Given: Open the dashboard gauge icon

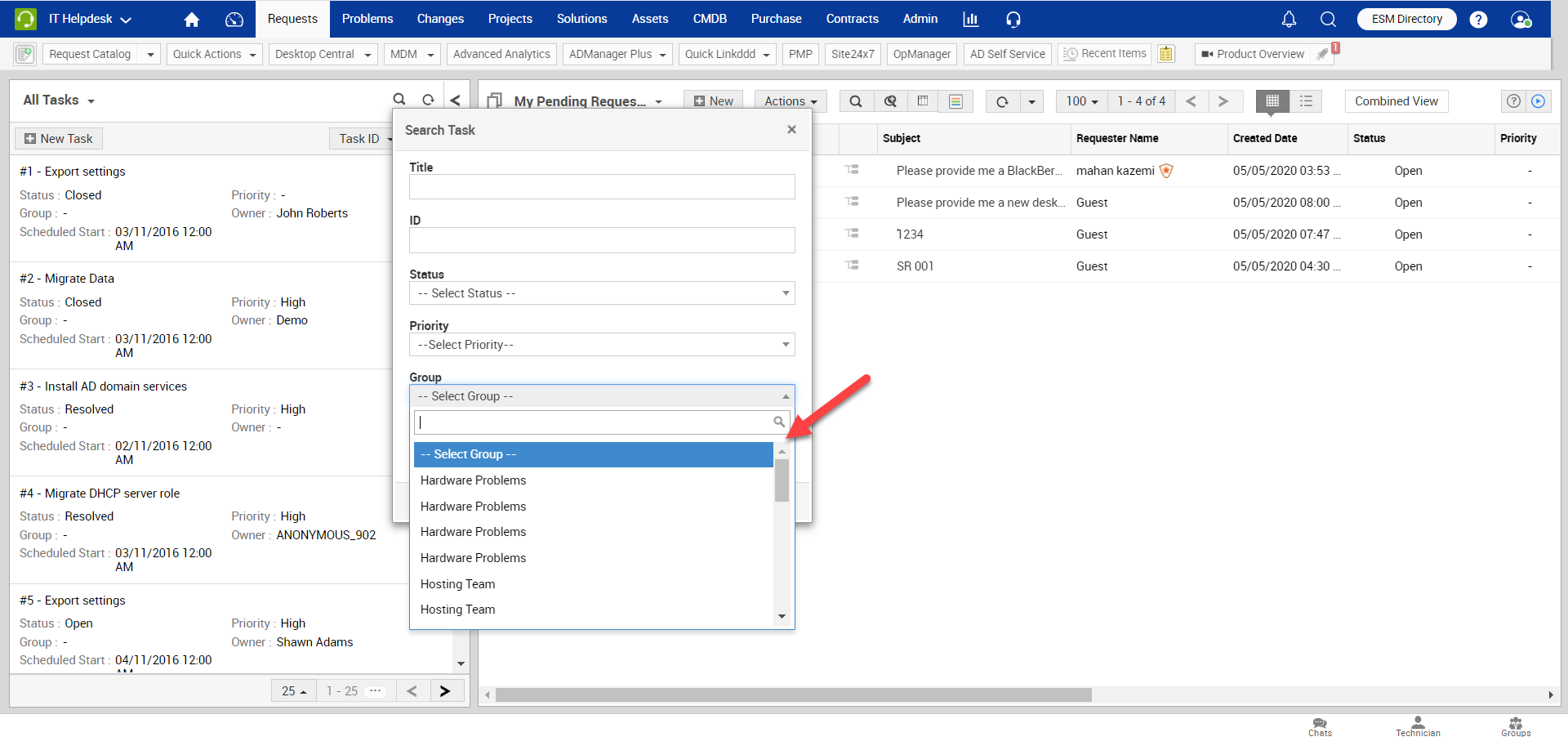Looking at the screenshot, I should pos(234,19).
